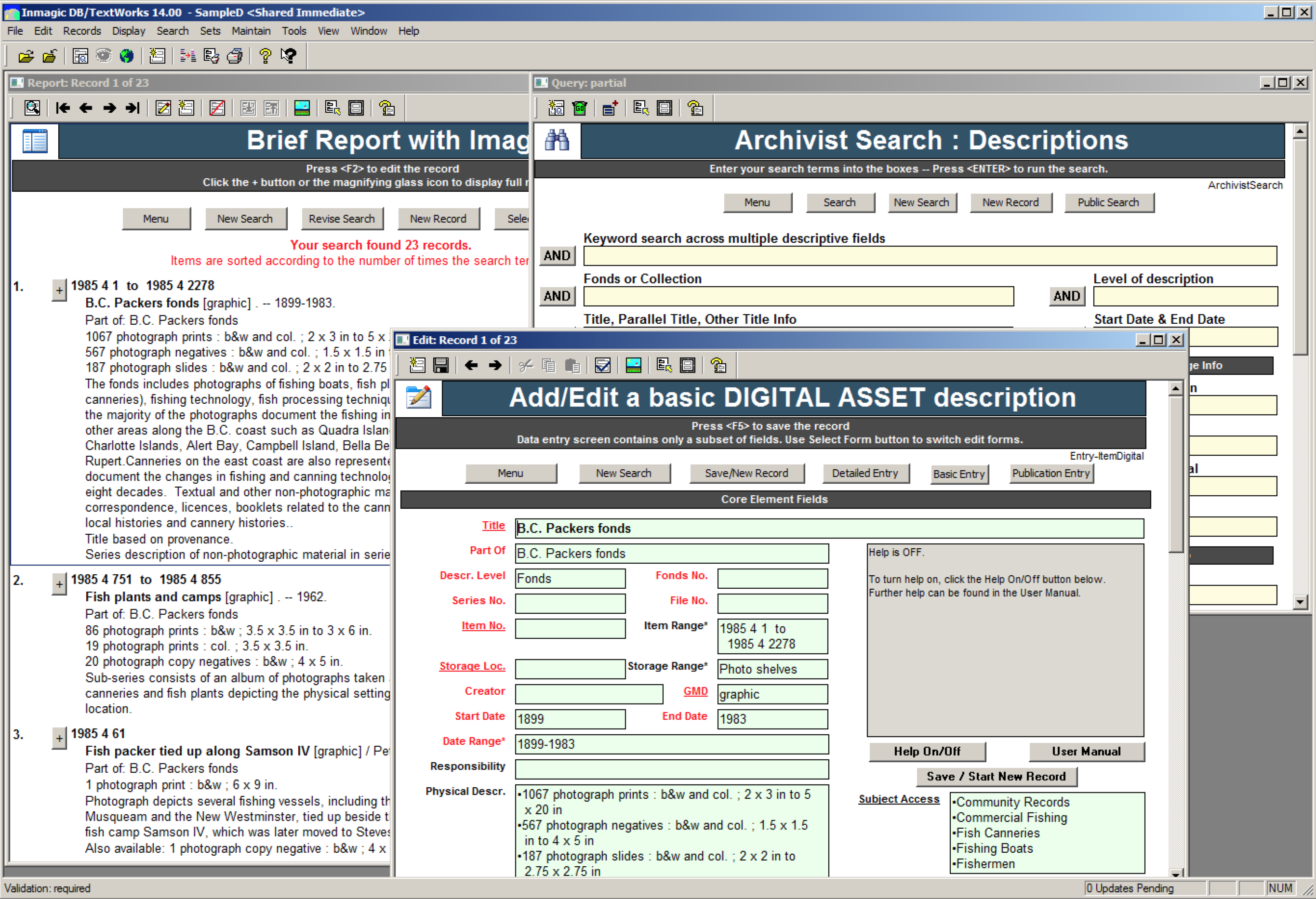Toggle the AND operator beside Keyword search
Screen dimensions: 1316x899
tap(557, 256)
